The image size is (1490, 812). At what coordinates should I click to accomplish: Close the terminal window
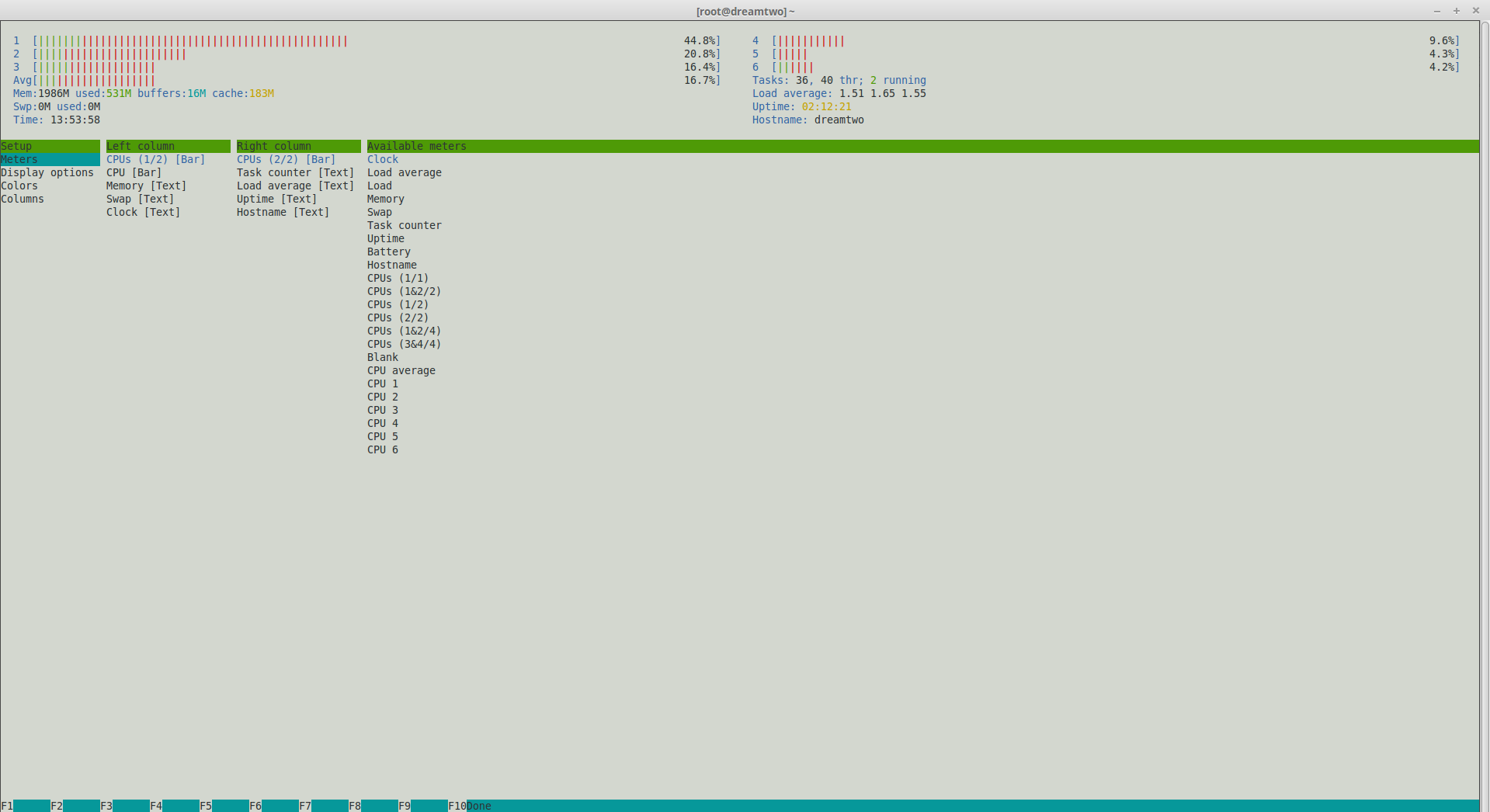[1476, 11]
